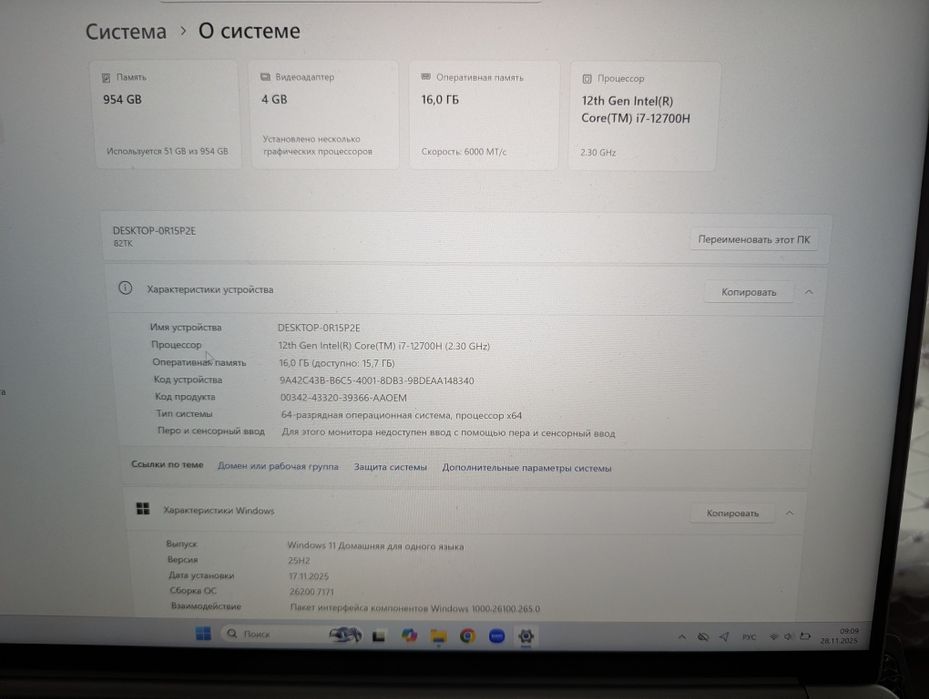The height and width of the screenshot is (699, 929).
Task: Click the device name value DESKTOP-0R15P2E in specs
Action: (319, 328)
